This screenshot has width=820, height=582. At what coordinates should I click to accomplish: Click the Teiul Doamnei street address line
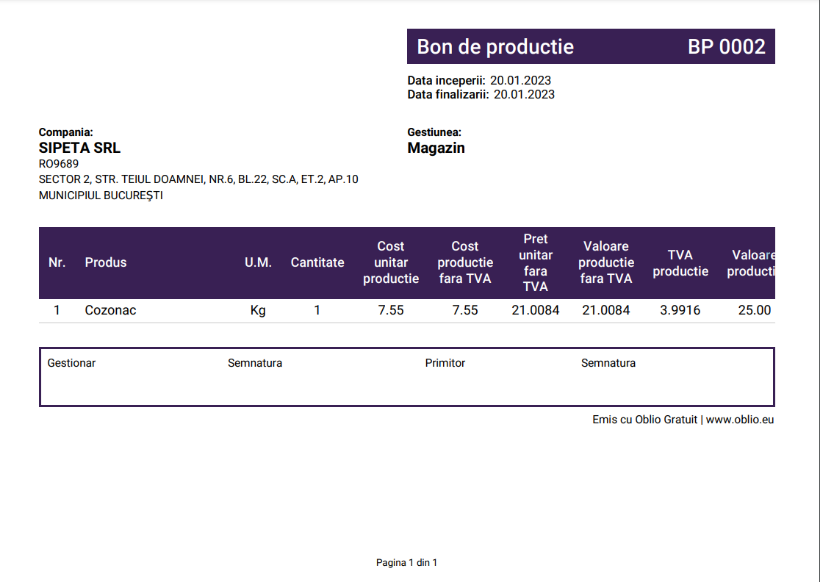pyautogui.click(x=198, y=179)
